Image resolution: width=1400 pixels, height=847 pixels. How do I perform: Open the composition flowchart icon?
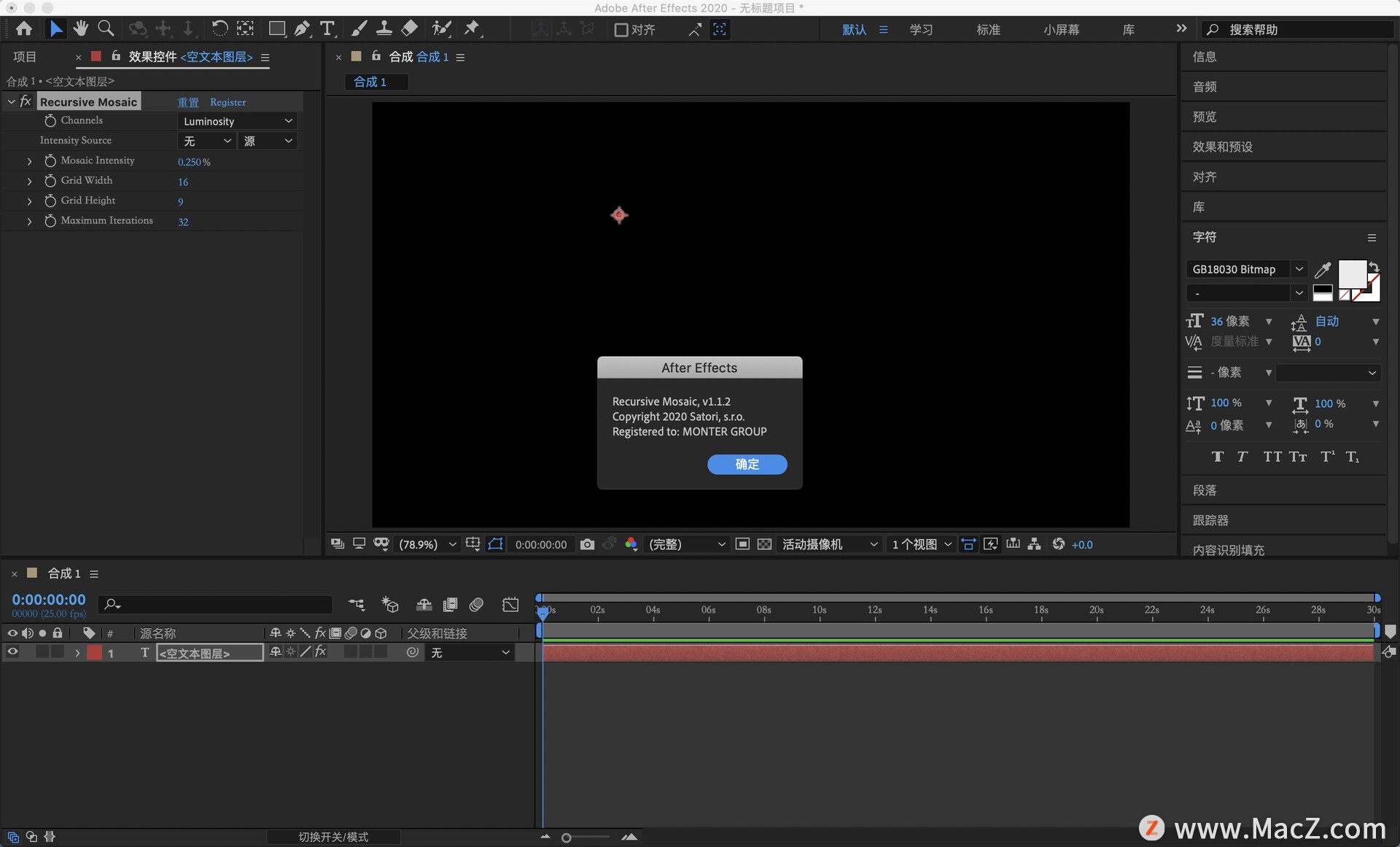[1034, 544]
